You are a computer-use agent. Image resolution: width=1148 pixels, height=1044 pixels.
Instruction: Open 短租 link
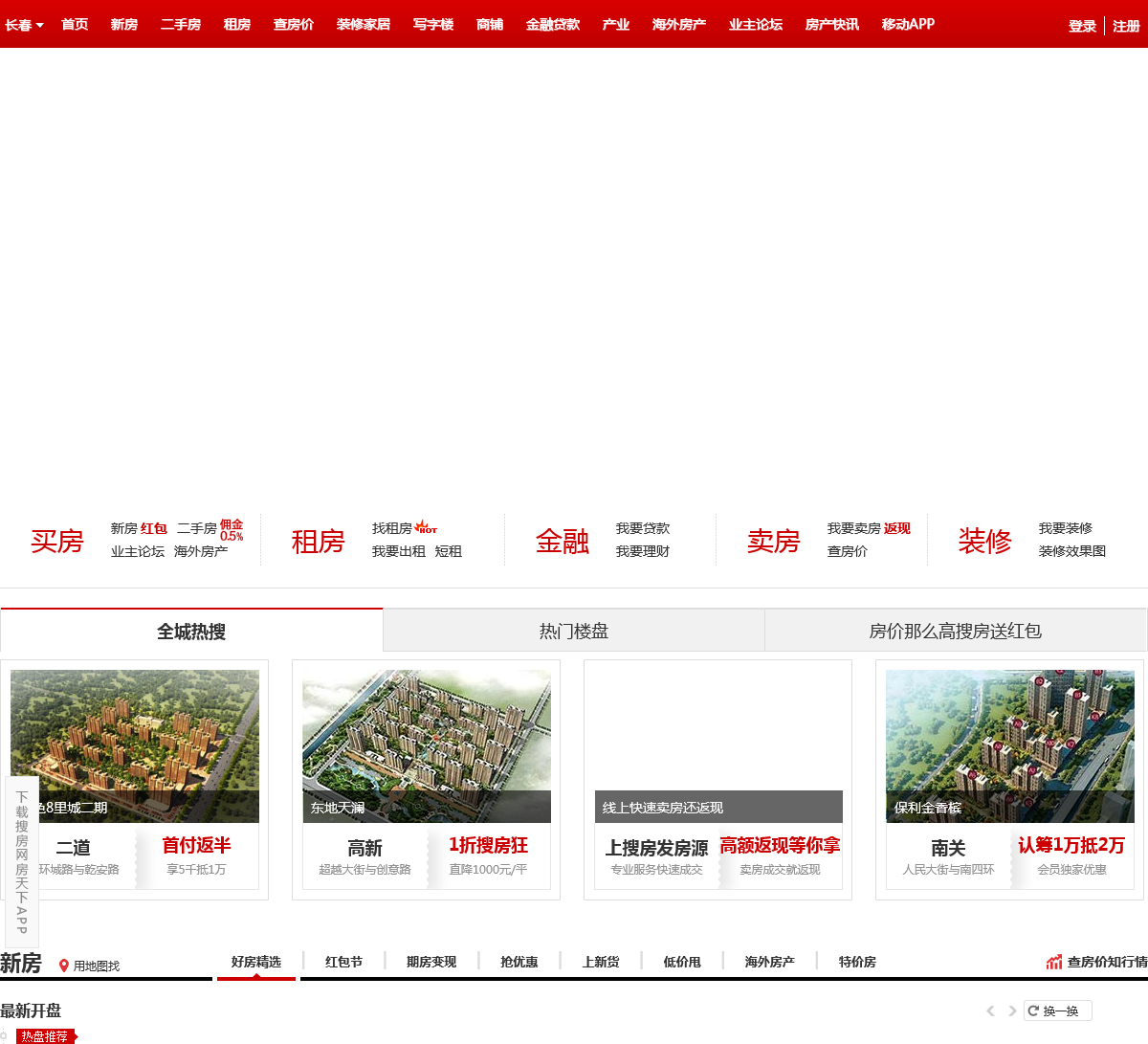[x=449, y=551]
